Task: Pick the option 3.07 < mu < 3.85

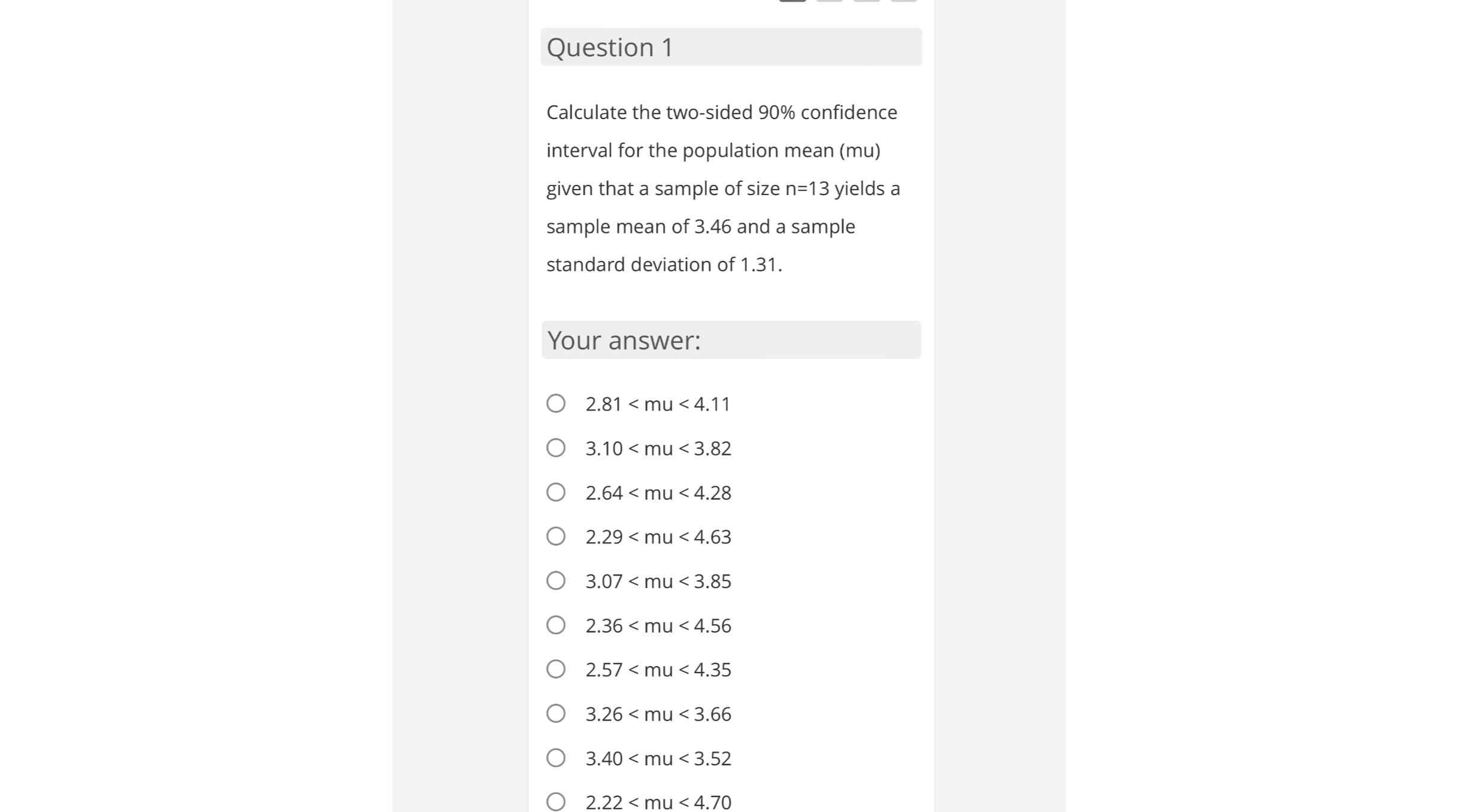Action: click(x=555, y=580)
